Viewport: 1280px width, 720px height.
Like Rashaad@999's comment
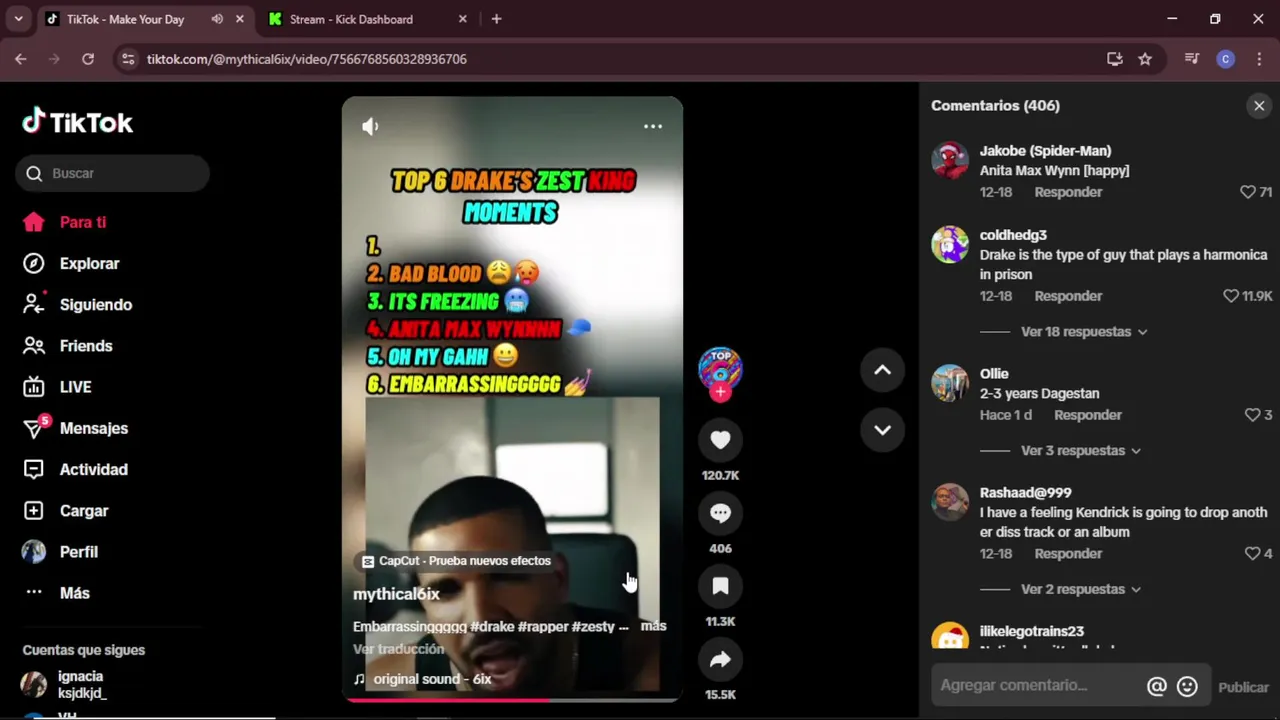1252,553
